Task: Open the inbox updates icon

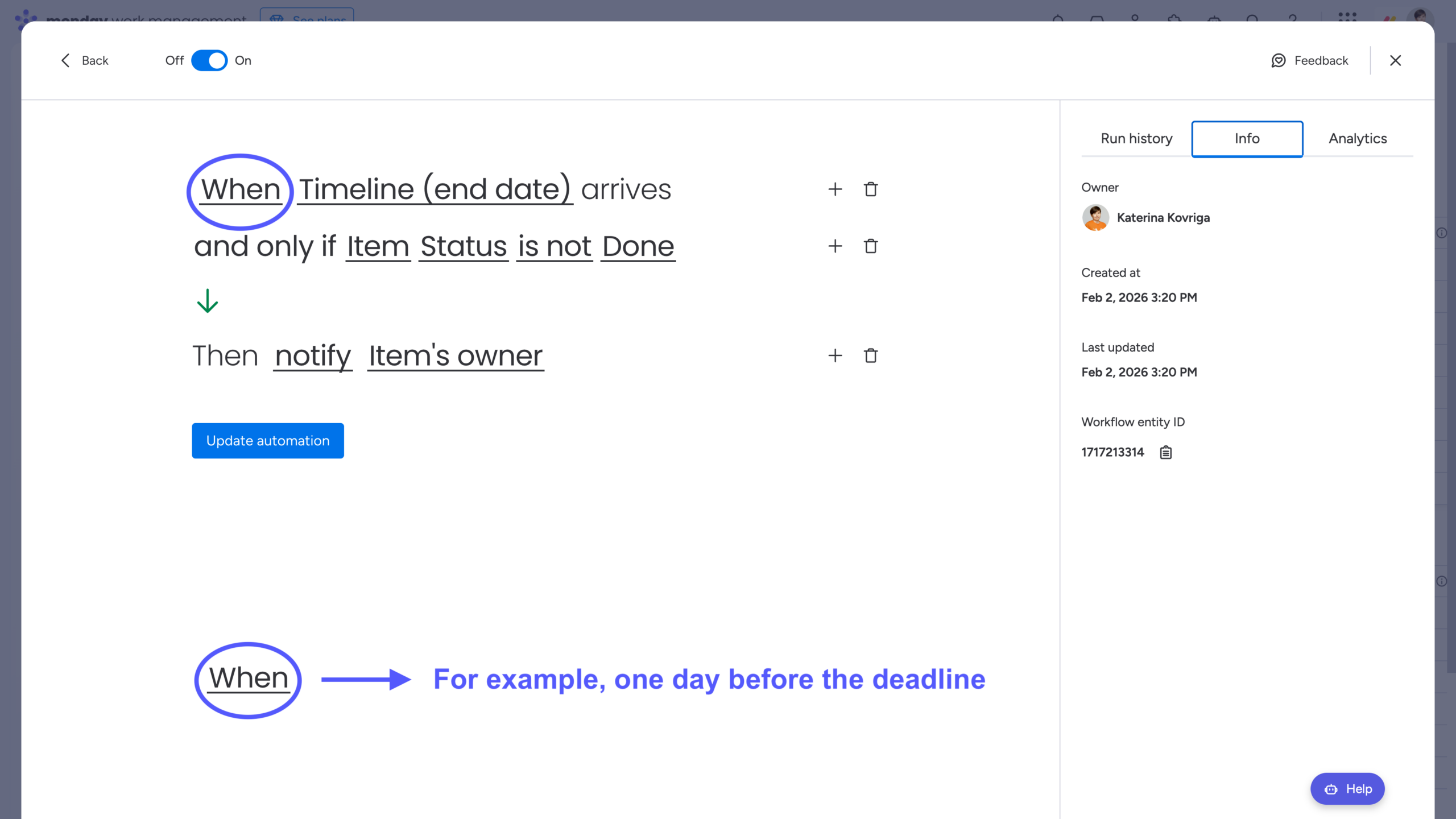Action: [x=1098, y=18]
